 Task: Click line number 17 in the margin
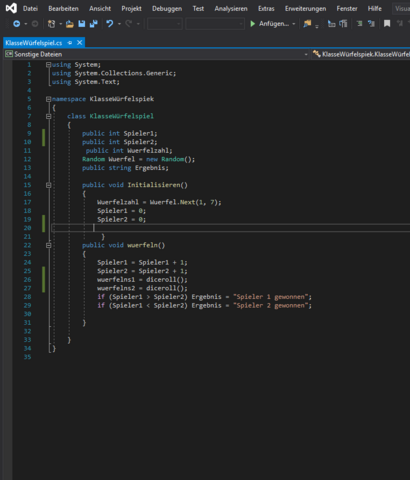[x=27, y=202]
